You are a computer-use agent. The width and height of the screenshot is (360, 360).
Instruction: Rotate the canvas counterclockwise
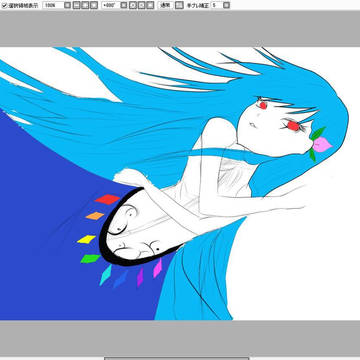coord(133,5)
